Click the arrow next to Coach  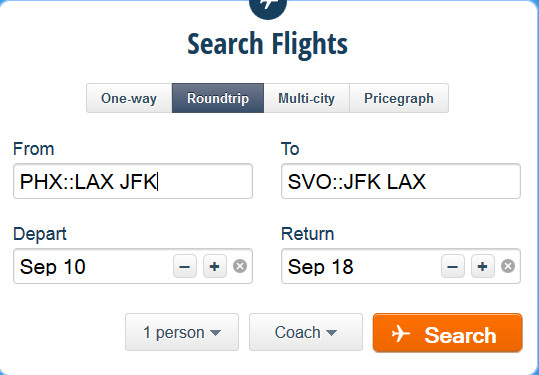(331, 333)
